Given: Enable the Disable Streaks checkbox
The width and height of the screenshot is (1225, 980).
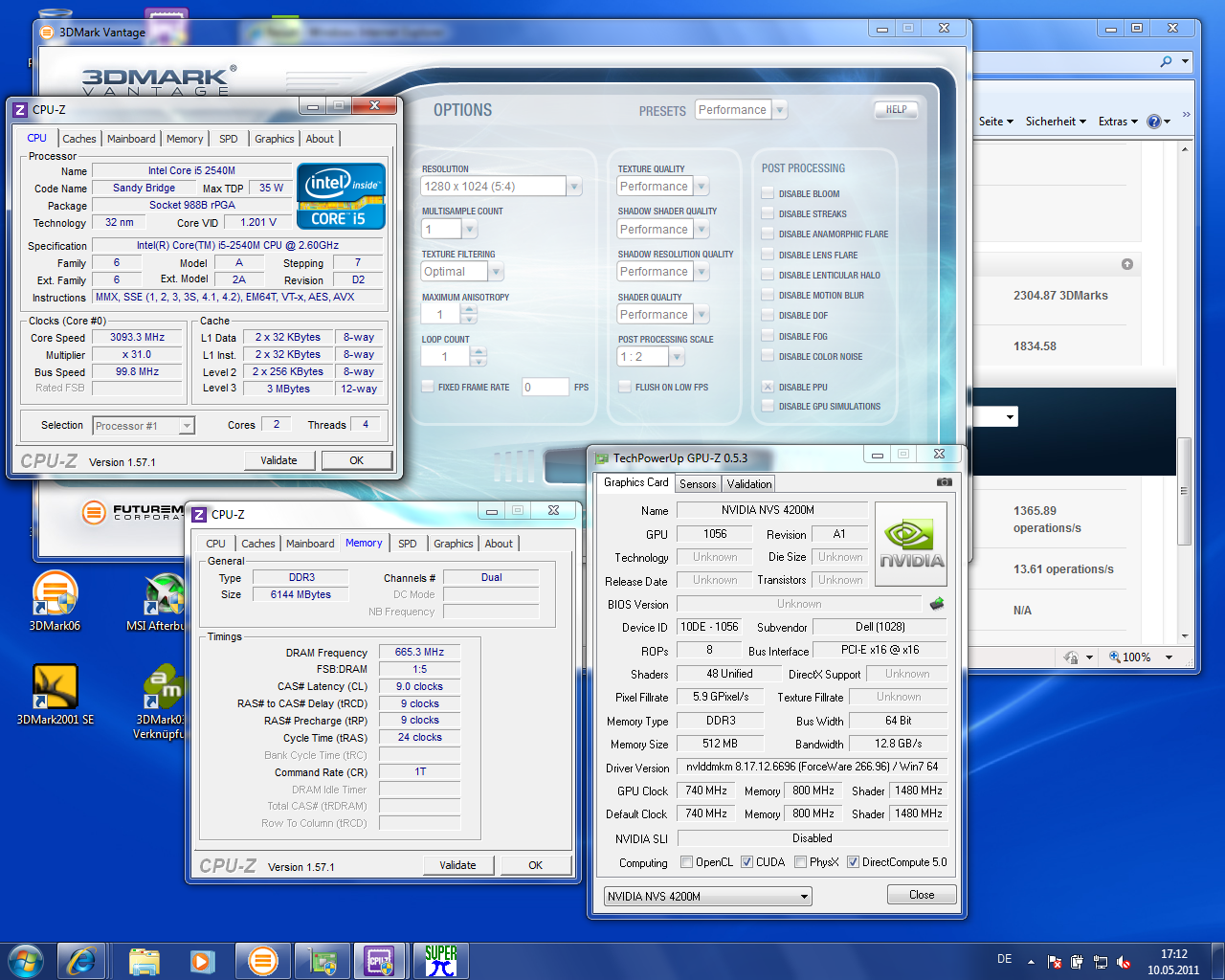Looking at the screenshot, I should 768,213.
